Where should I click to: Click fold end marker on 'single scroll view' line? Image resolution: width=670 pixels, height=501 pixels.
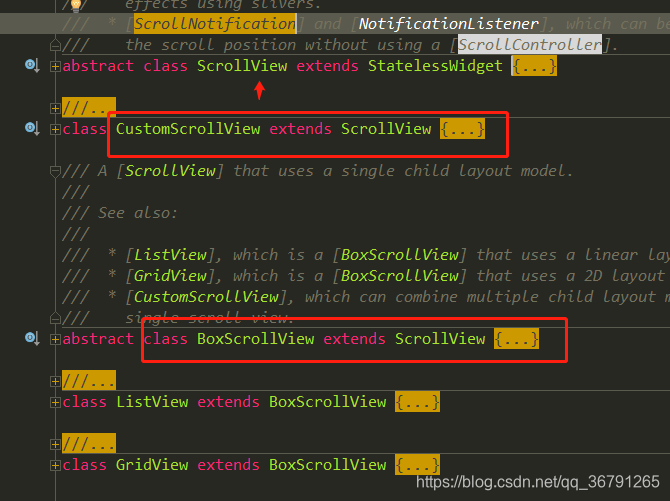point(55,318)
